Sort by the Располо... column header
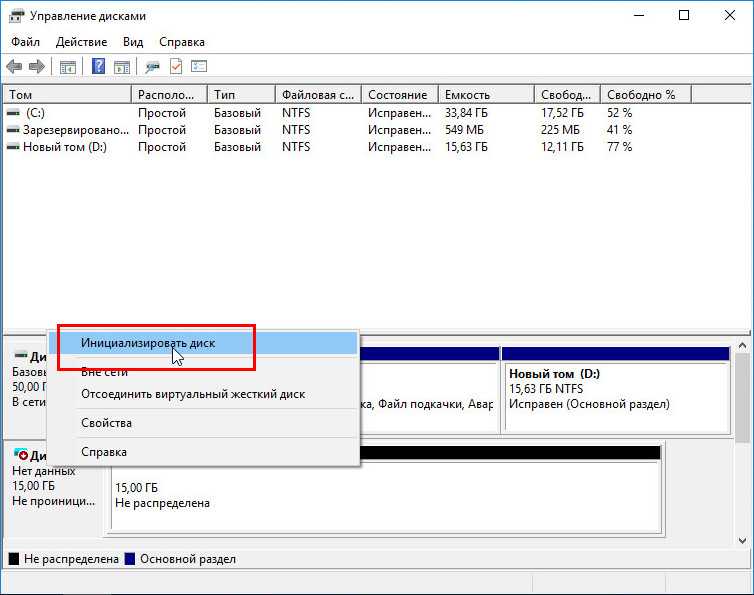 169,95
